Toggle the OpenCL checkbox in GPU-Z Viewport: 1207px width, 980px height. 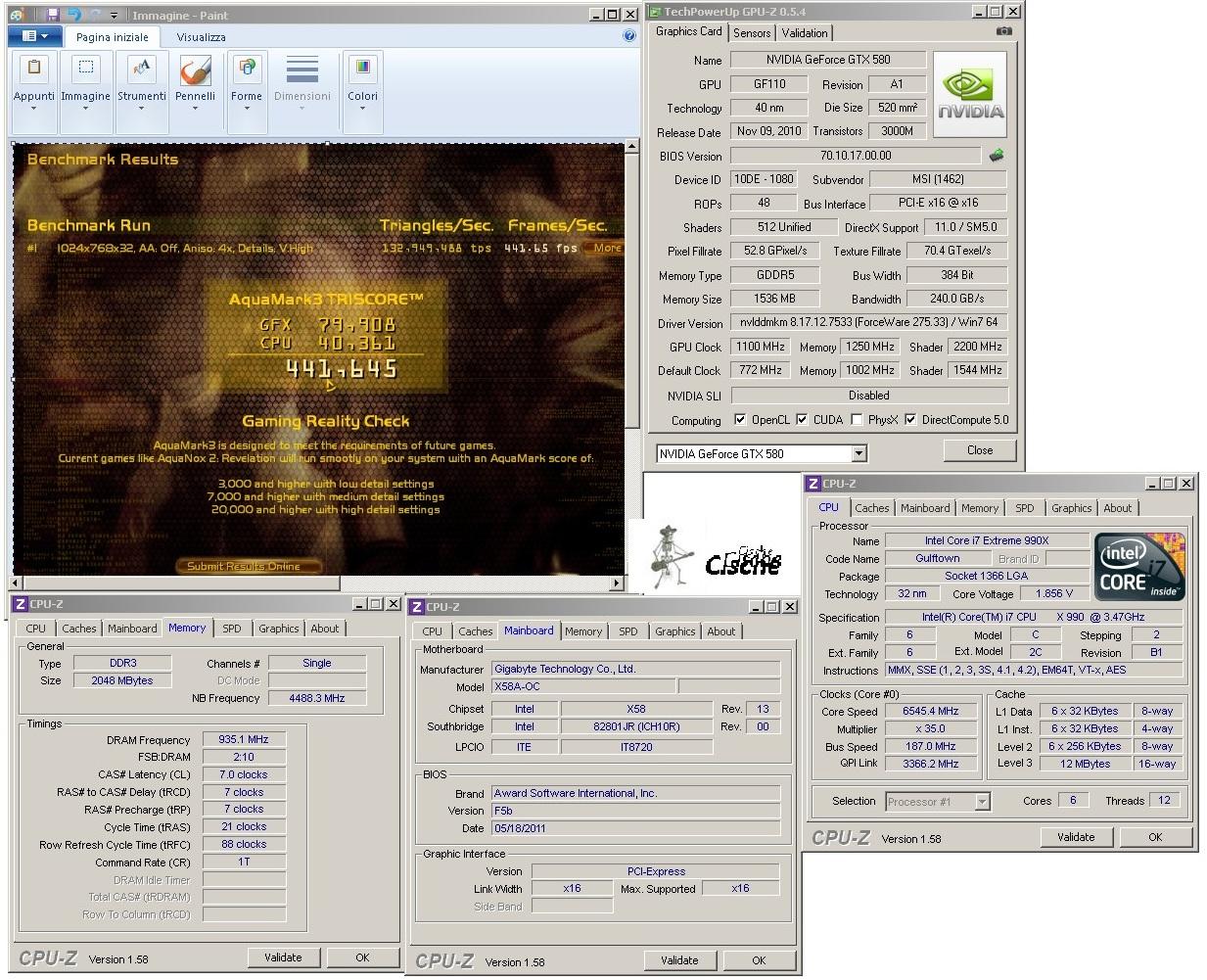point(740,420)
